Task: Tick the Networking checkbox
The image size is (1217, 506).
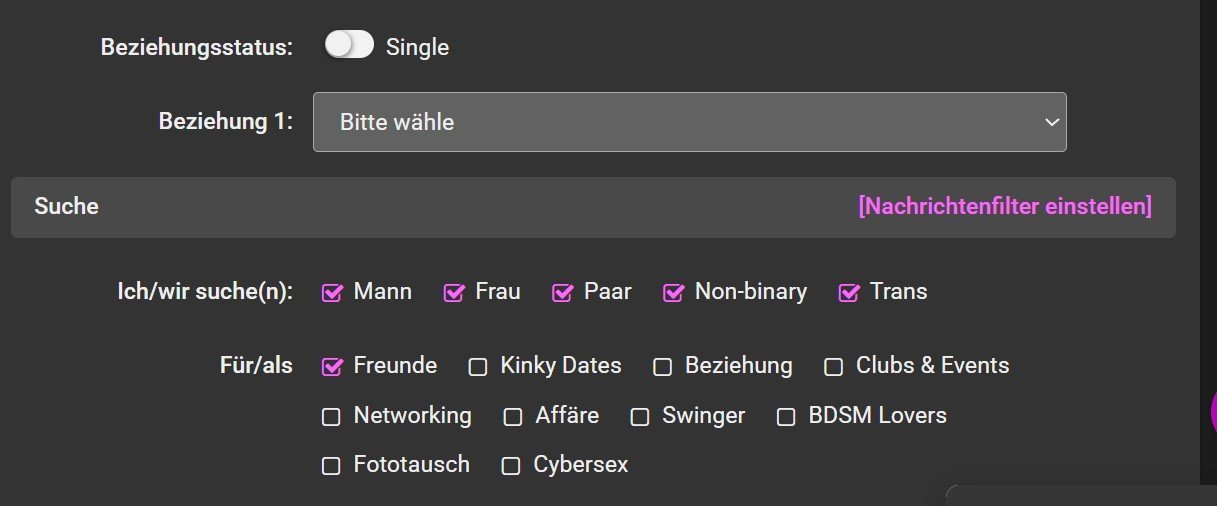Action: 331,417
